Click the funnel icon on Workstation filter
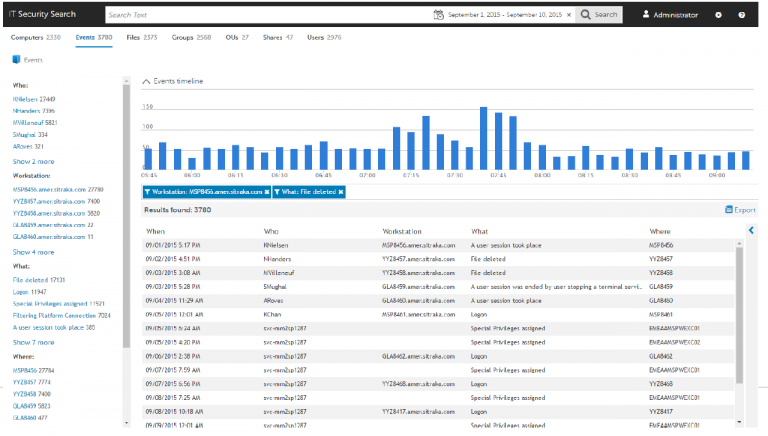The height and width of the screenshot is (436, 768). 147,192
